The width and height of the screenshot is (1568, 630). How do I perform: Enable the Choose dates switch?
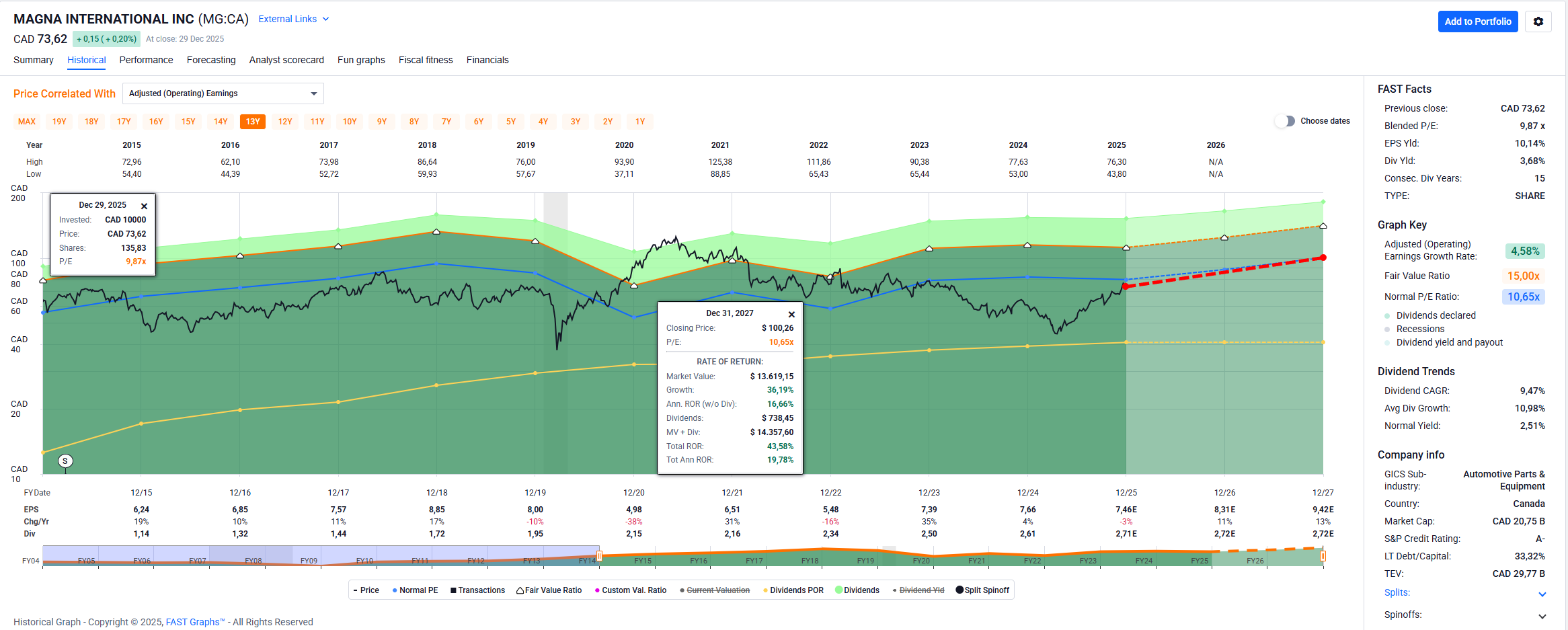click(x=1285, y=121)
